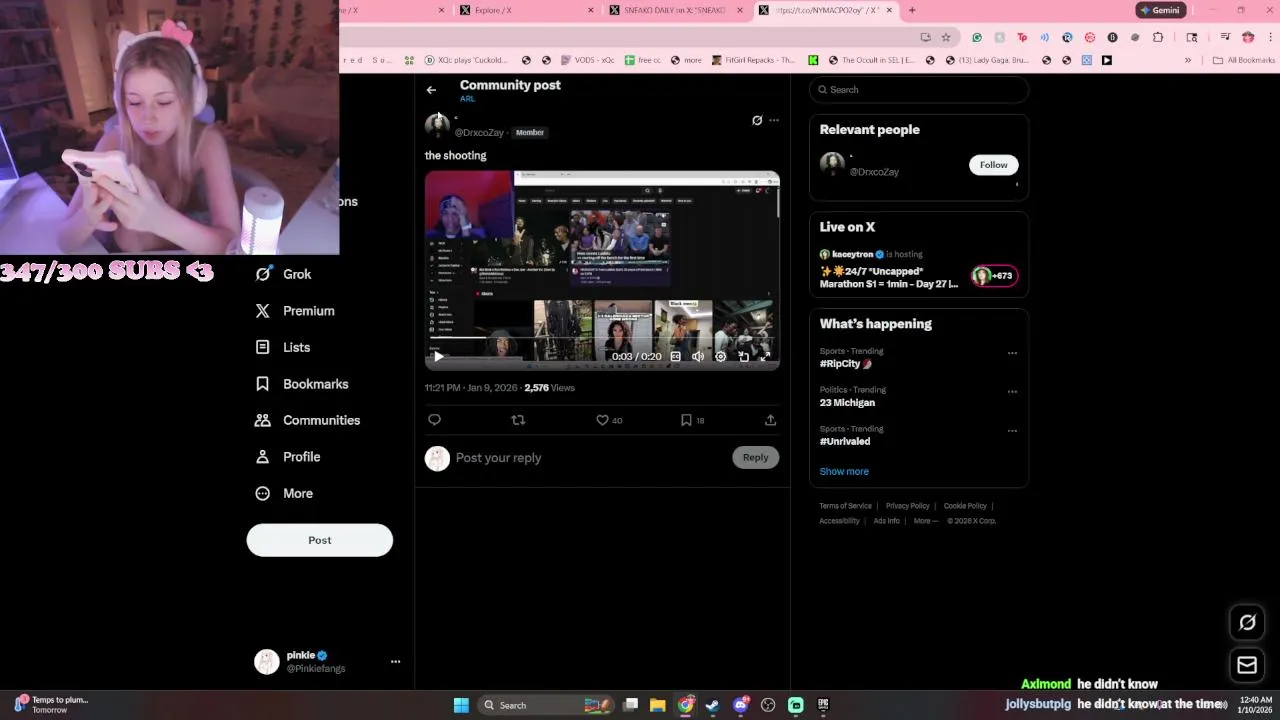Open Grok from the sidebar
This screenshot has width=1280, height=720.
284,274
